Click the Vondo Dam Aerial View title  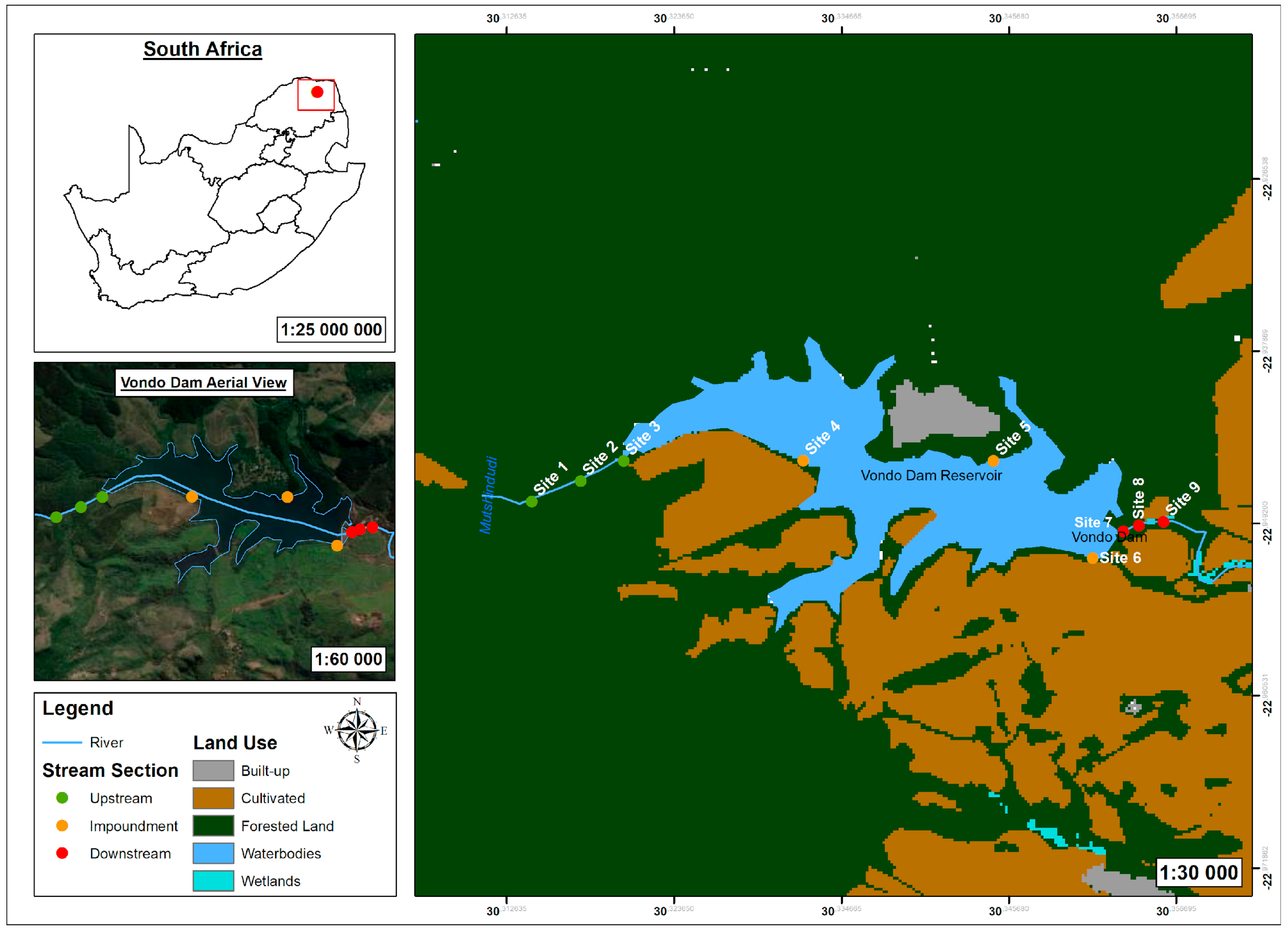tap(203, 382)
